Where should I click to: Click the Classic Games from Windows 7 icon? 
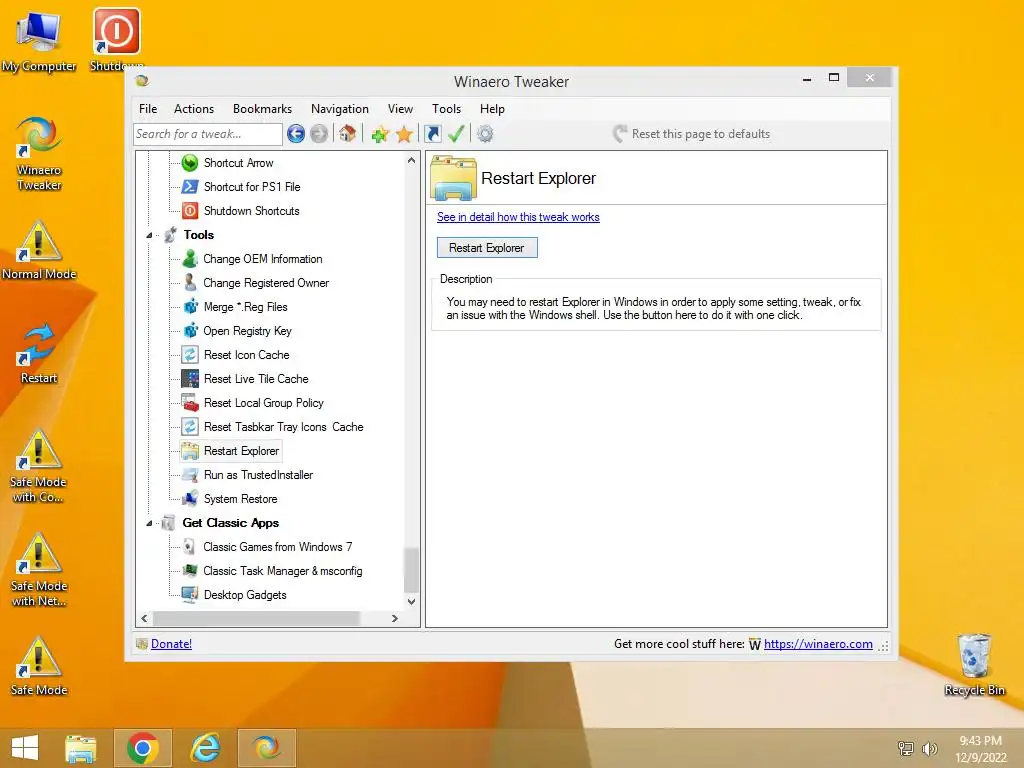click(189, 547)
